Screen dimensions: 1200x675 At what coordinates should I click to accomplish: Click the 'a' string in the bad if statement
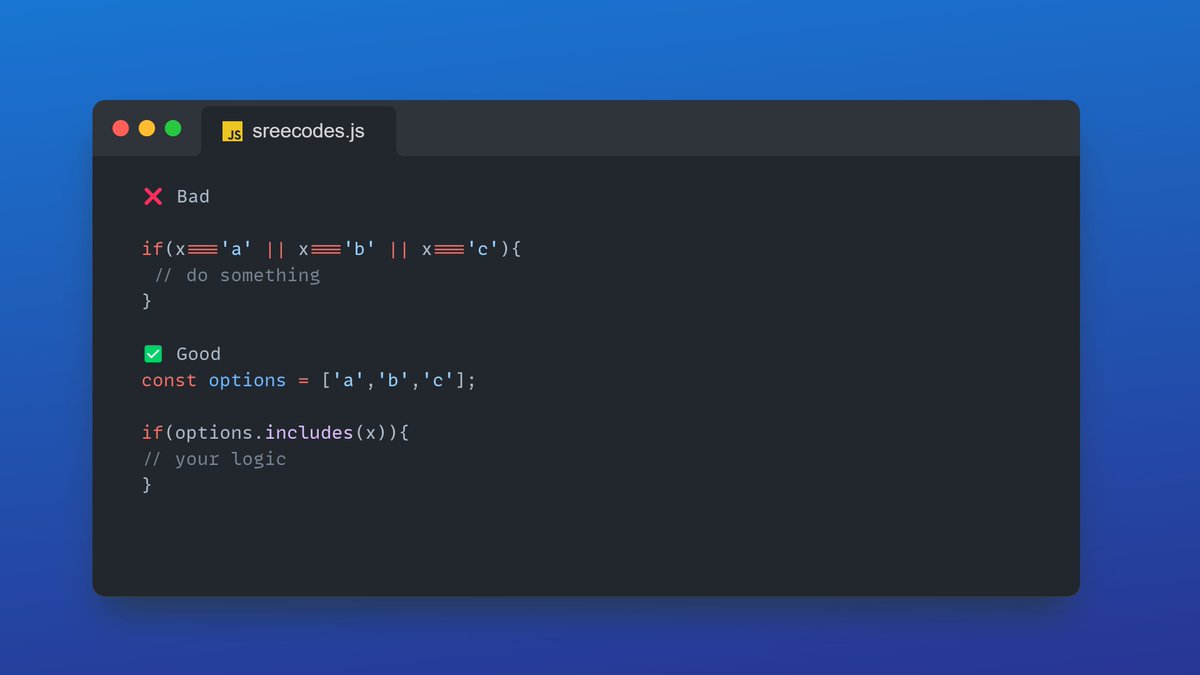pos(237,249)
